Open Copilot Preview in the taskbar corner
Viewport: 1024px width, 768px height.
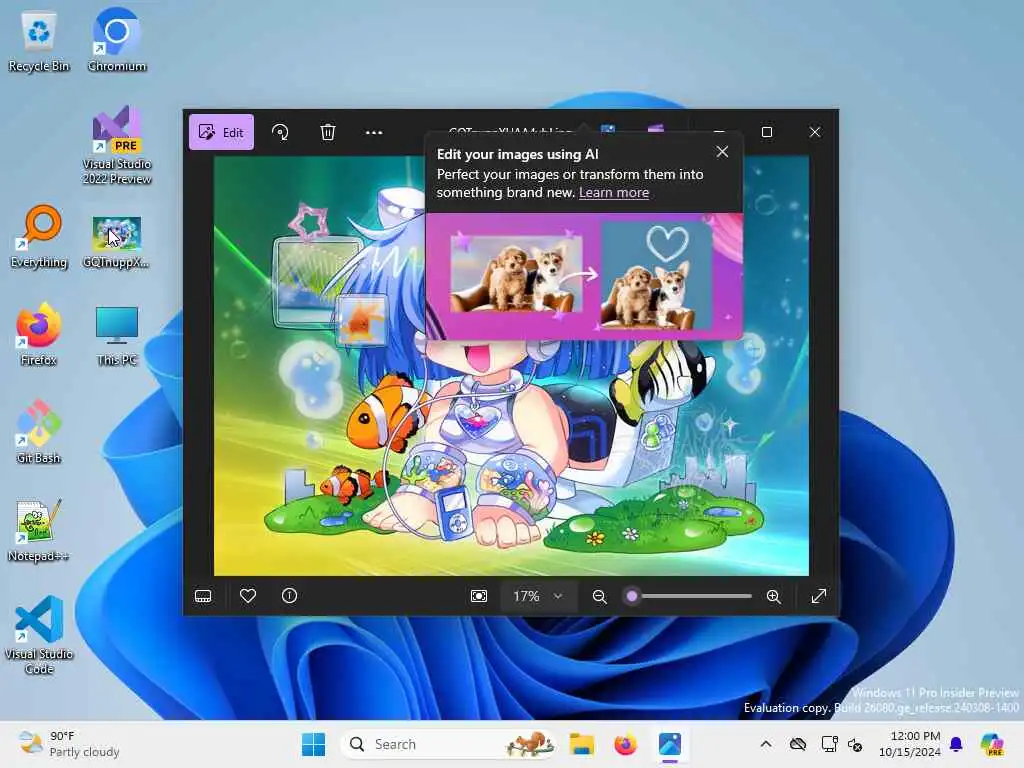pos(992,744)
